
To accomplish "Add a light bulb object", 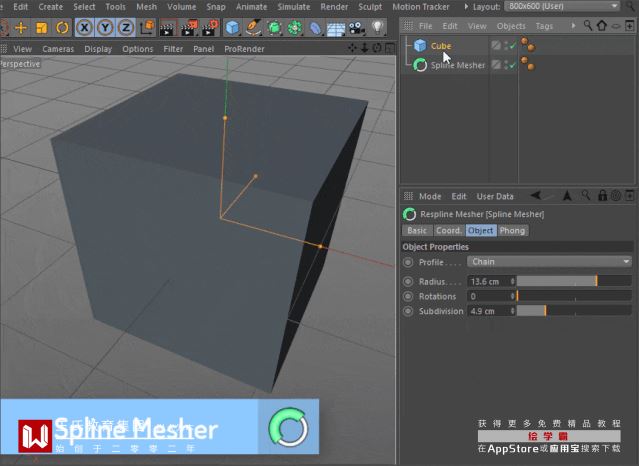I will pyautogui.click(x=378, y=27).
